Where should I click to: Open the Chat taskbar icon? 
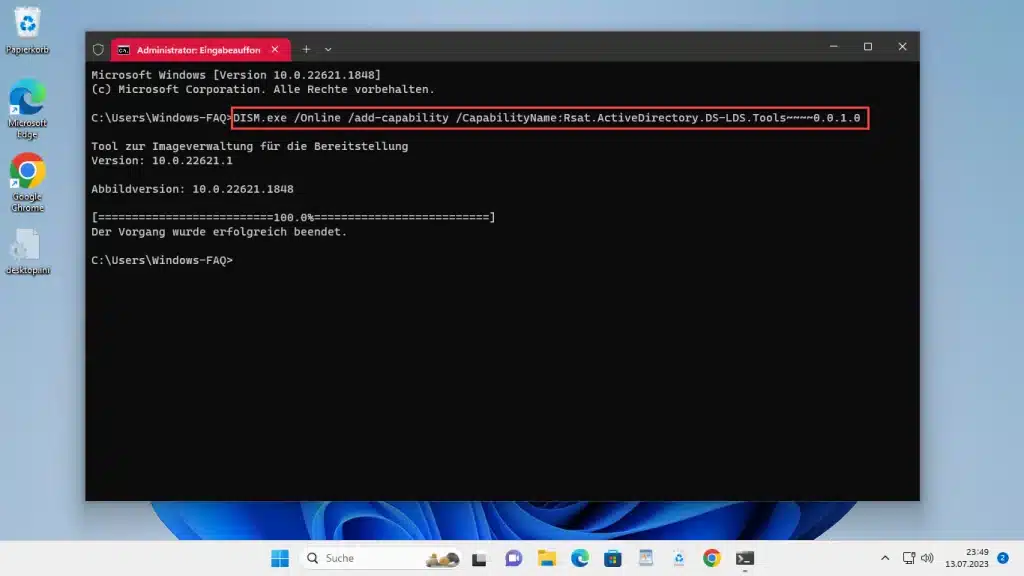tap(513, 558)
